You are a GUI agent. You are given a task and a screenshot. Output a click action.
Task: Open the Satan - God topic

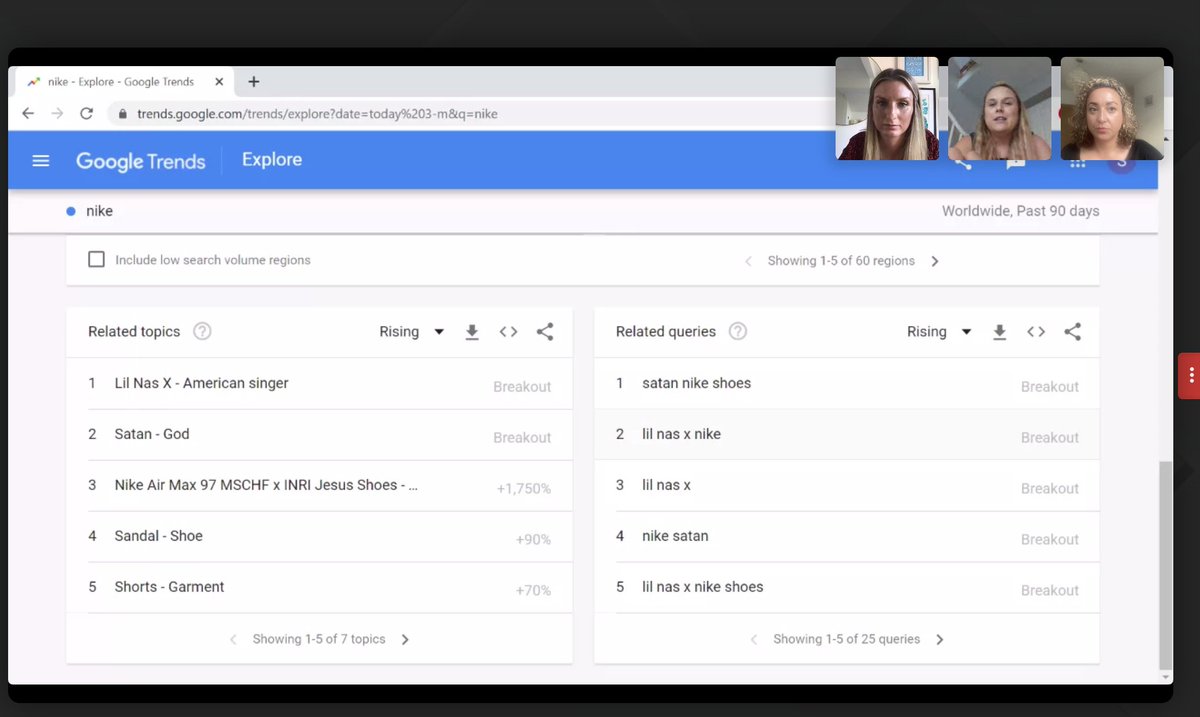click(x=152, y=434)
